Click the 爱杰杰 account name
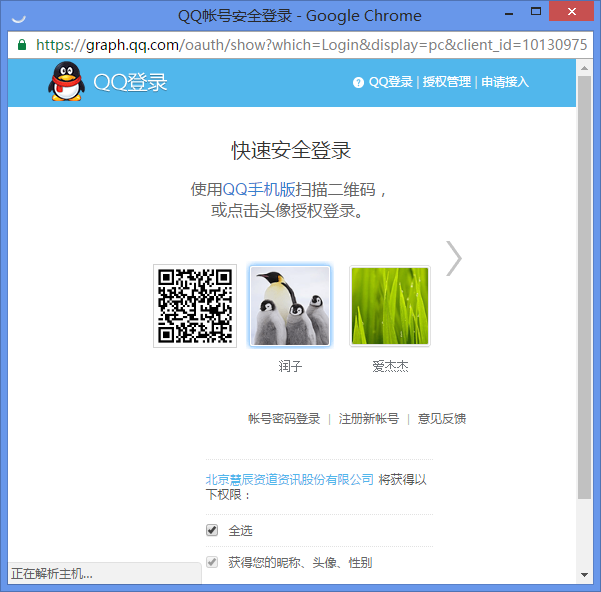Image resolution: width=601 pixels, height=592 pixels. pyautogui.click(x=390, y=366)
